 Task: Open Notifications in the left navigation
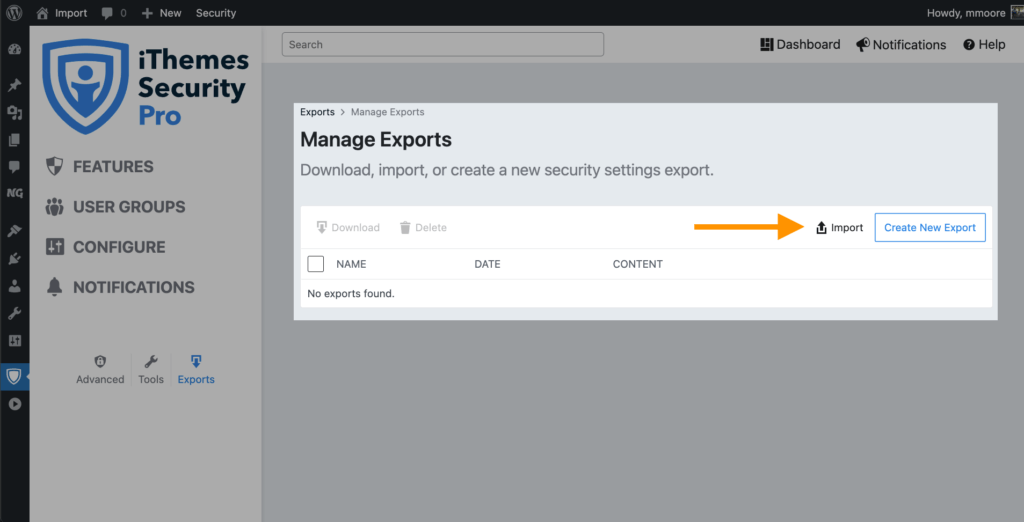pyautogui.click(x=120, y=287)
